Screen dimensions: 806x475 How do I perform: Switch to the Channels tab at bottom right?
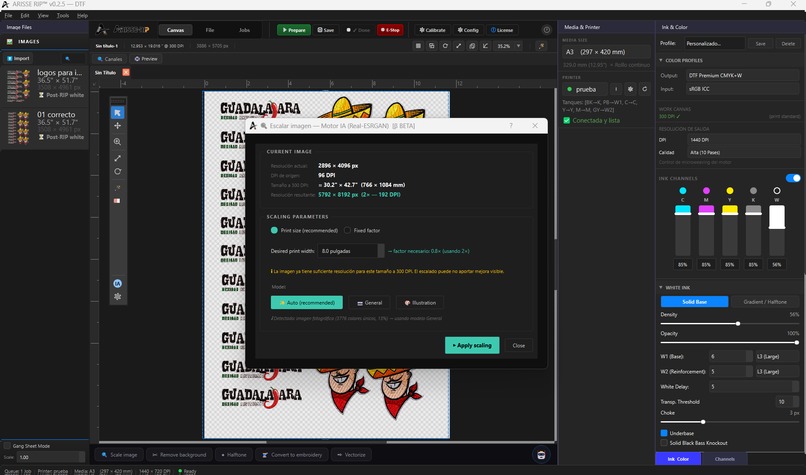click(724, 459)
